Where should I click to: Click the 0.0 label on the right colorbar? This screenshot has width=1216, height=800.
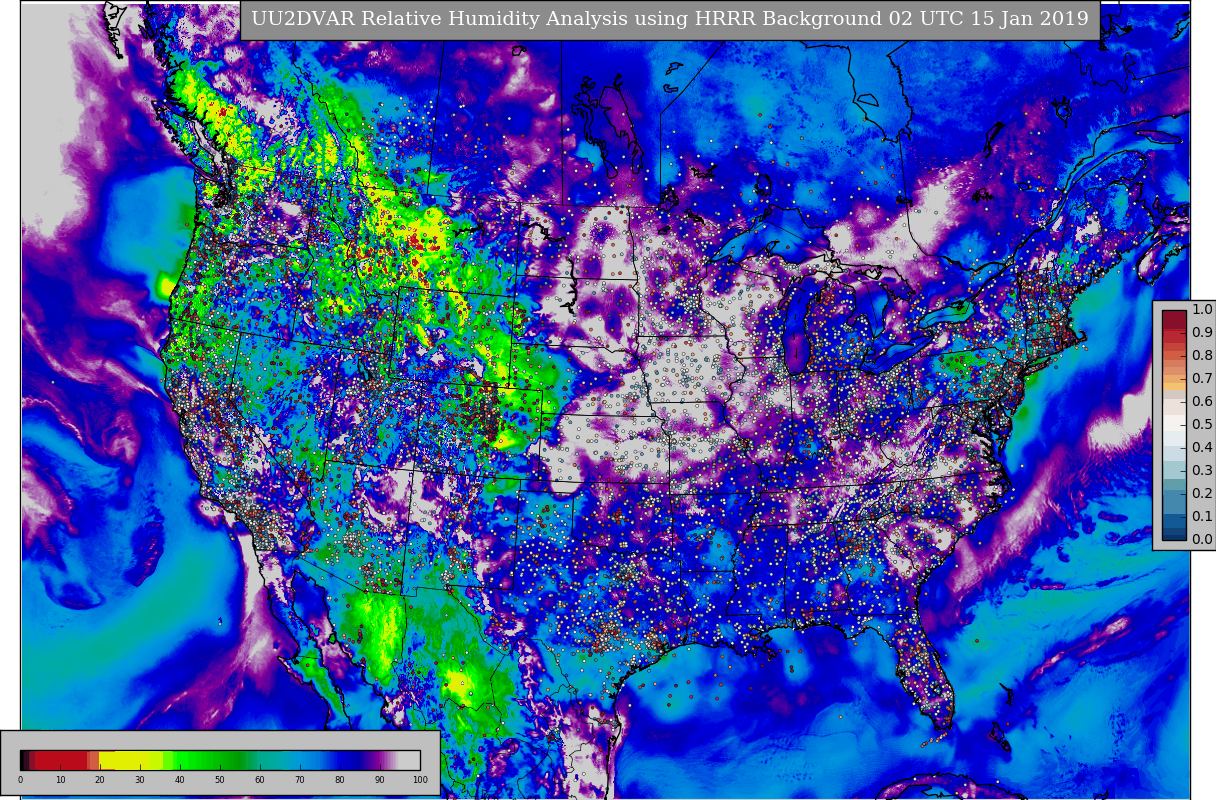pyautogui.click(x=1202, y=540)
